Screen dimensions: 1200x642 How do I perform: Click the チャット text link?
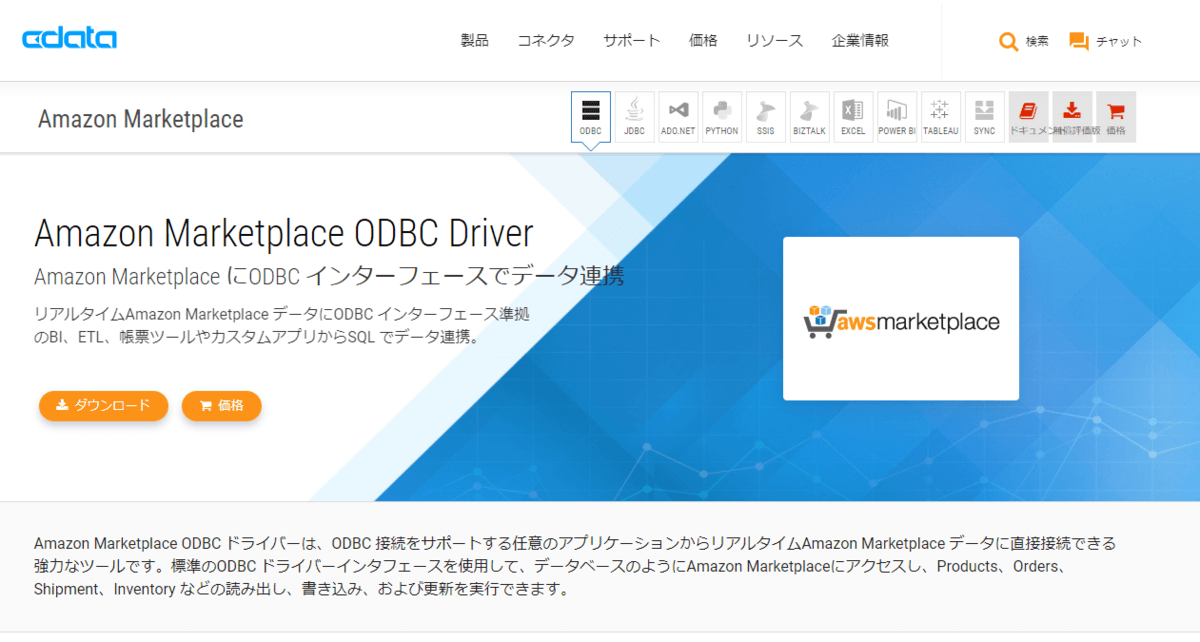pos(1119,41)
